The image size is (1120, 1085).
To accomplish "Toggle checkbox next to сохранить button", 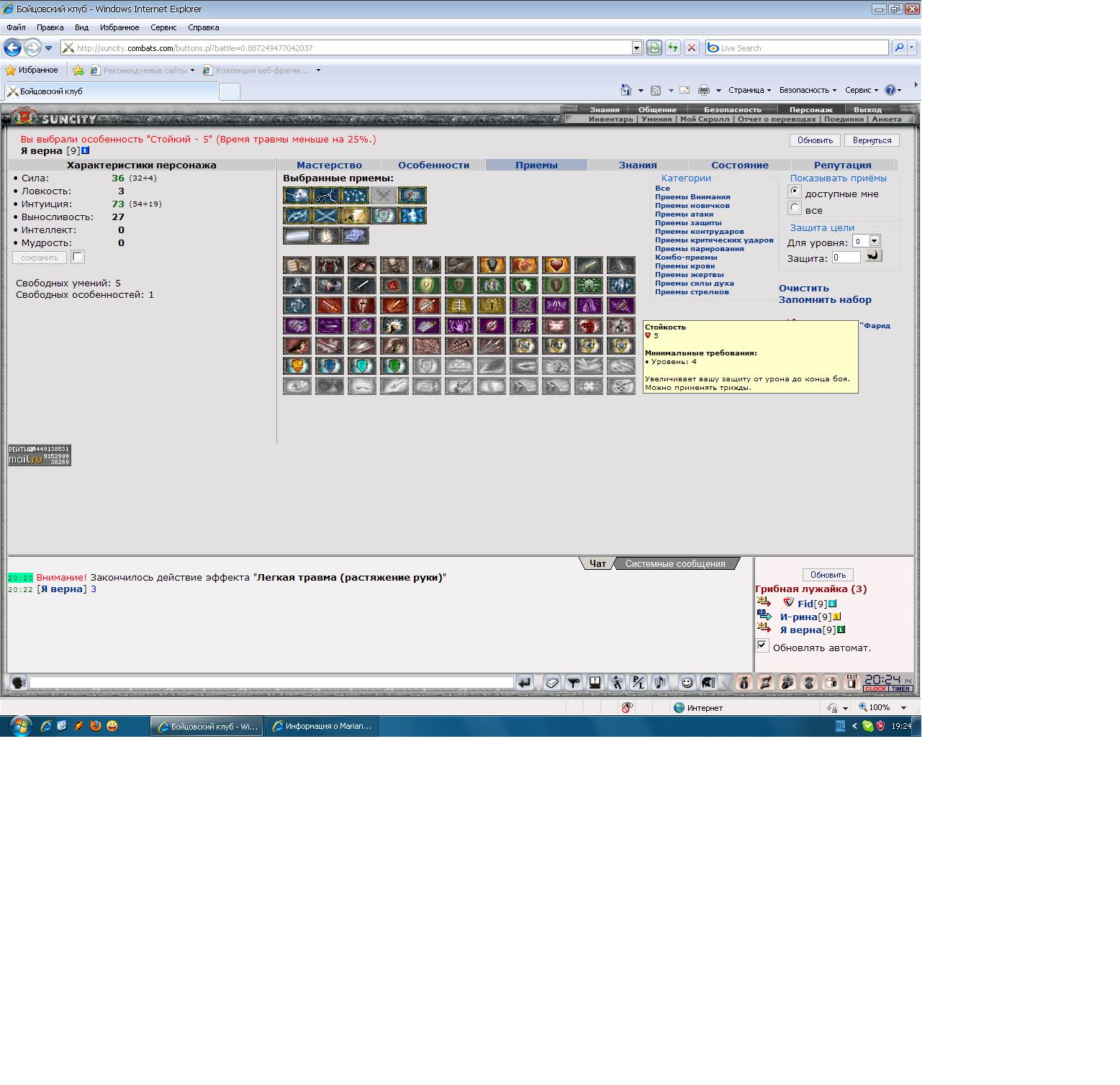I will tap(78, 257).
